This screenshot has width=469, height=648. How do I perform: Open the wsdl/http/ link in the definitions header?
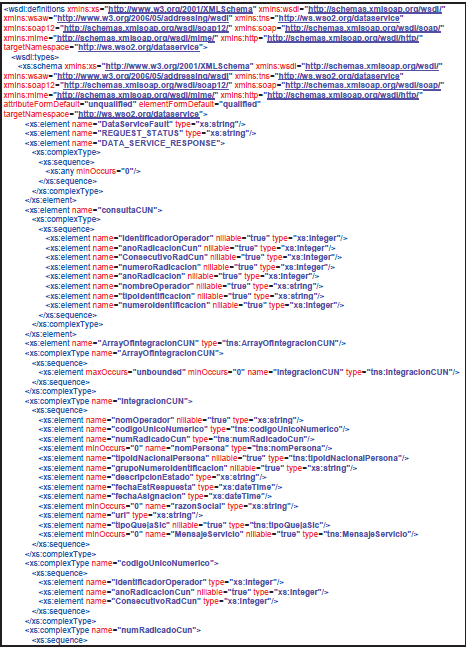coord(344,38)
